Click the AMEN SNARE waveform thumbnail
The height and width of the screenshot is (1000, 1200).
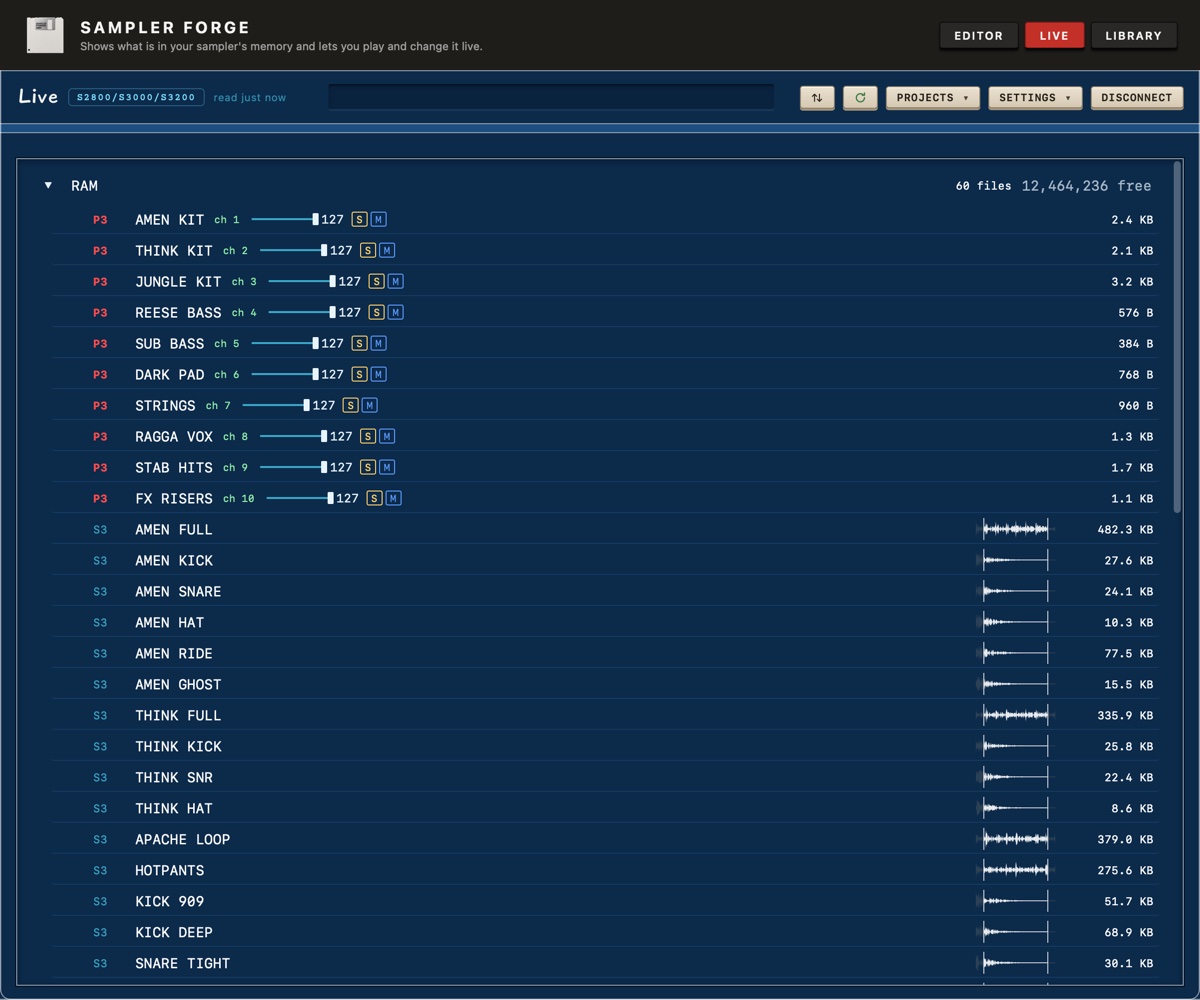click(x=1016, y=591)
